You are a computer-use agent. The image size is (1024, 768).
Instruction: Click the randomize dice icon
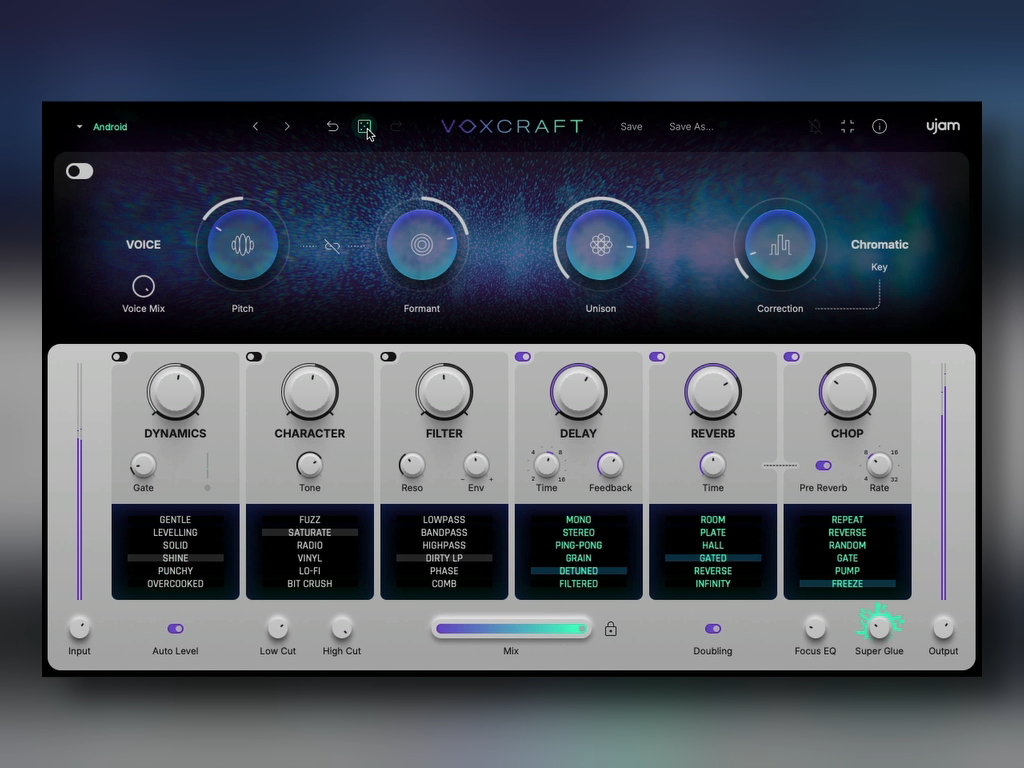(364, 126)
